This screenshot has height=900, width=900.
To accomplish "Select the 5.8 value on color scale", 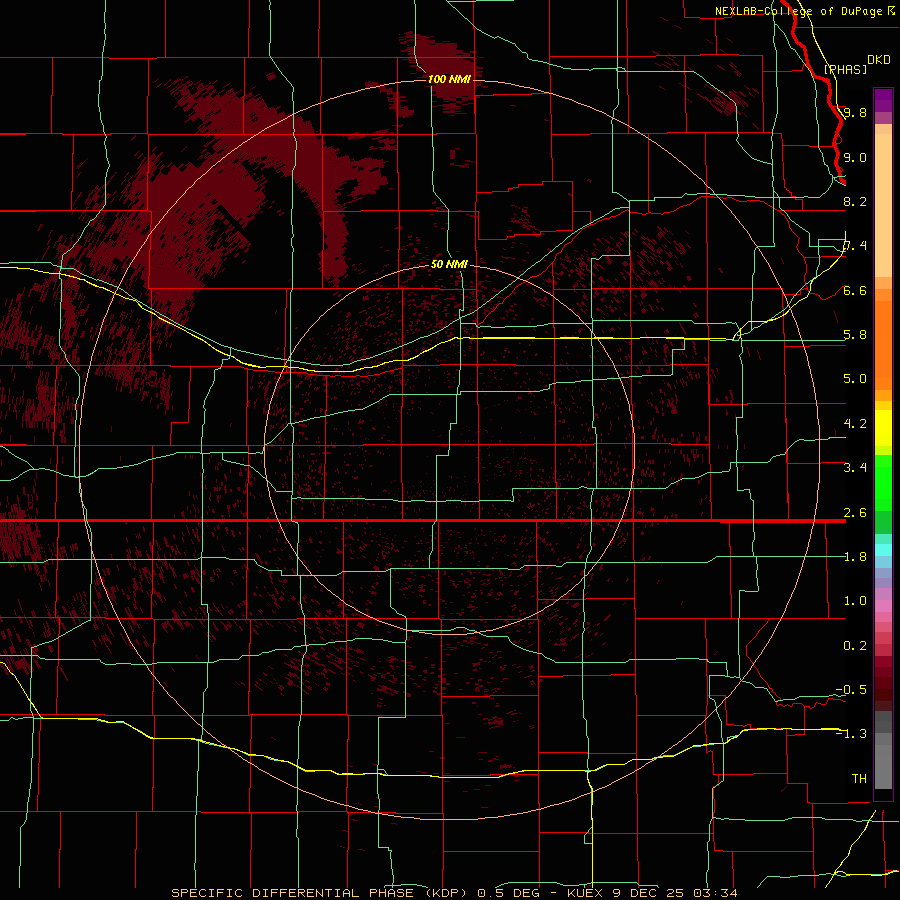I will coord(855,335).
